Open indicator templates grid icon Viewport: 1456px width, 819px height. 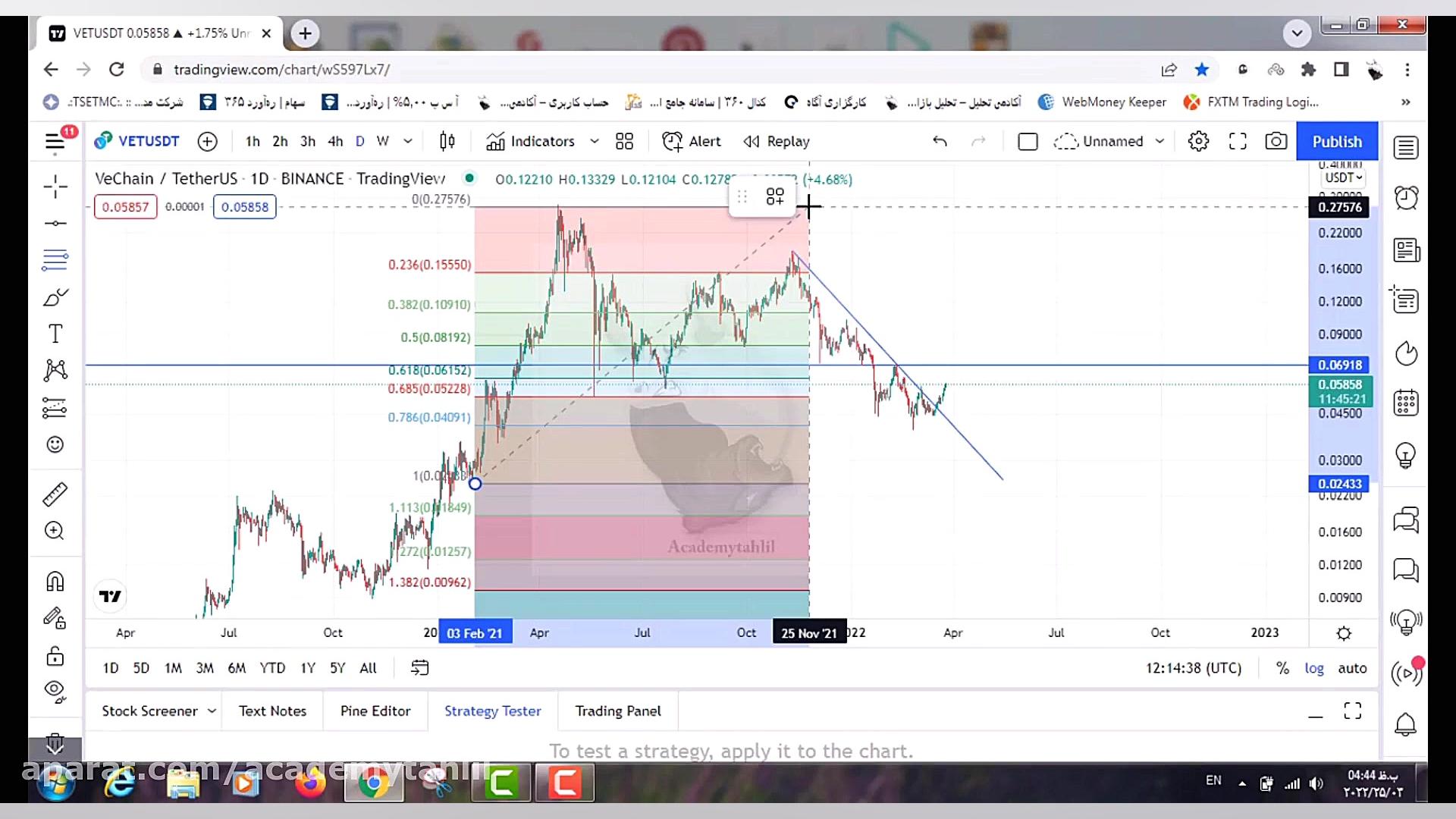624,141
